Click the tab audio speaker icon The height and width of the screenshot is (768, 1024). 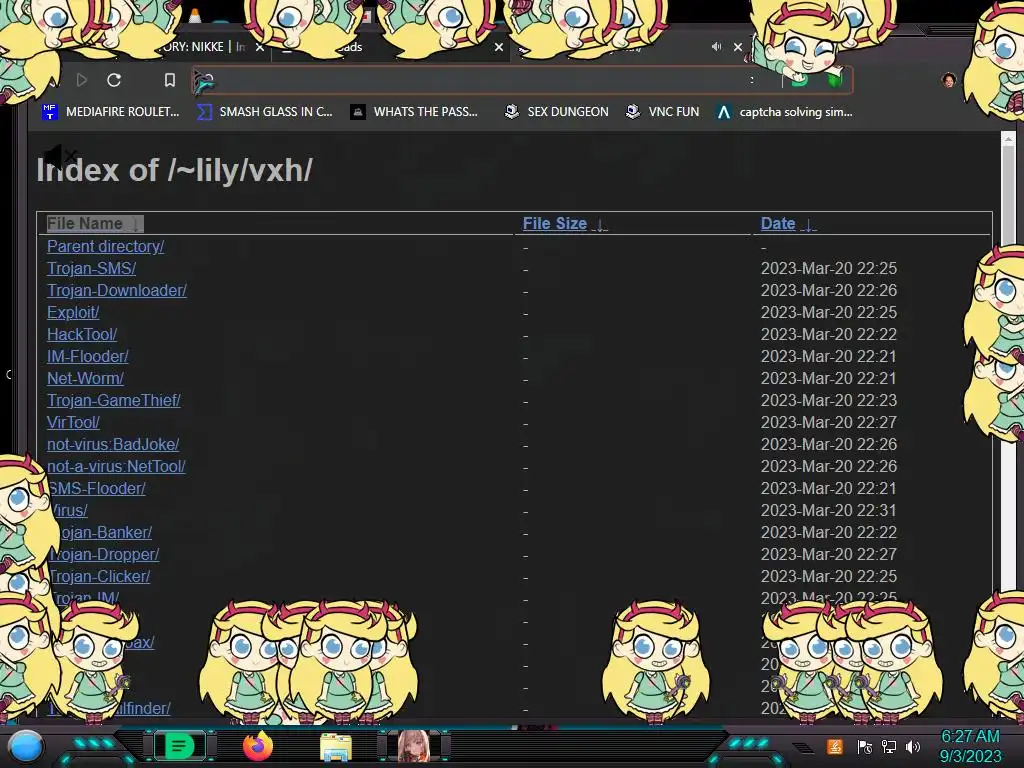click(716, 46)
